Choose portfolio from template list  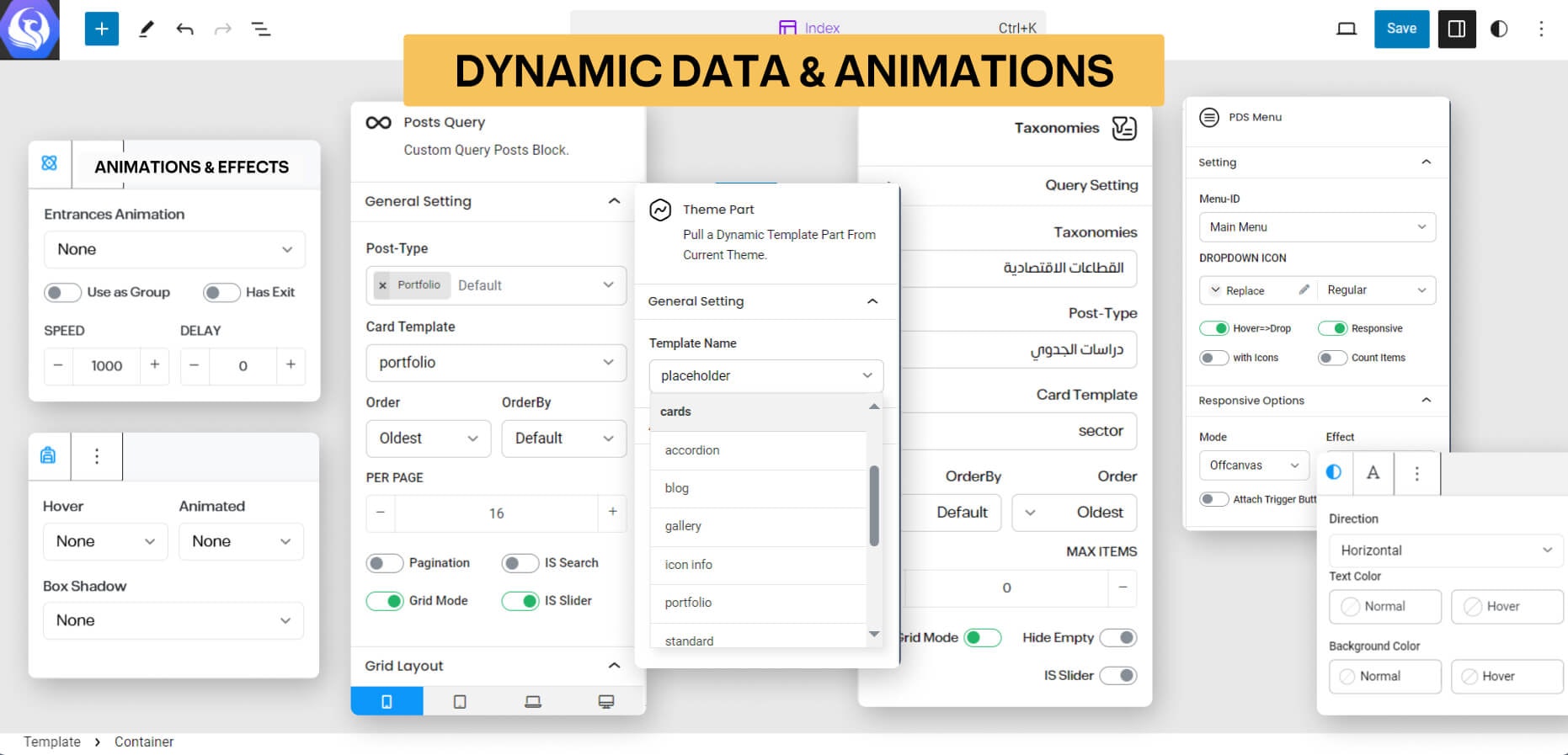[x=758, y=603]
